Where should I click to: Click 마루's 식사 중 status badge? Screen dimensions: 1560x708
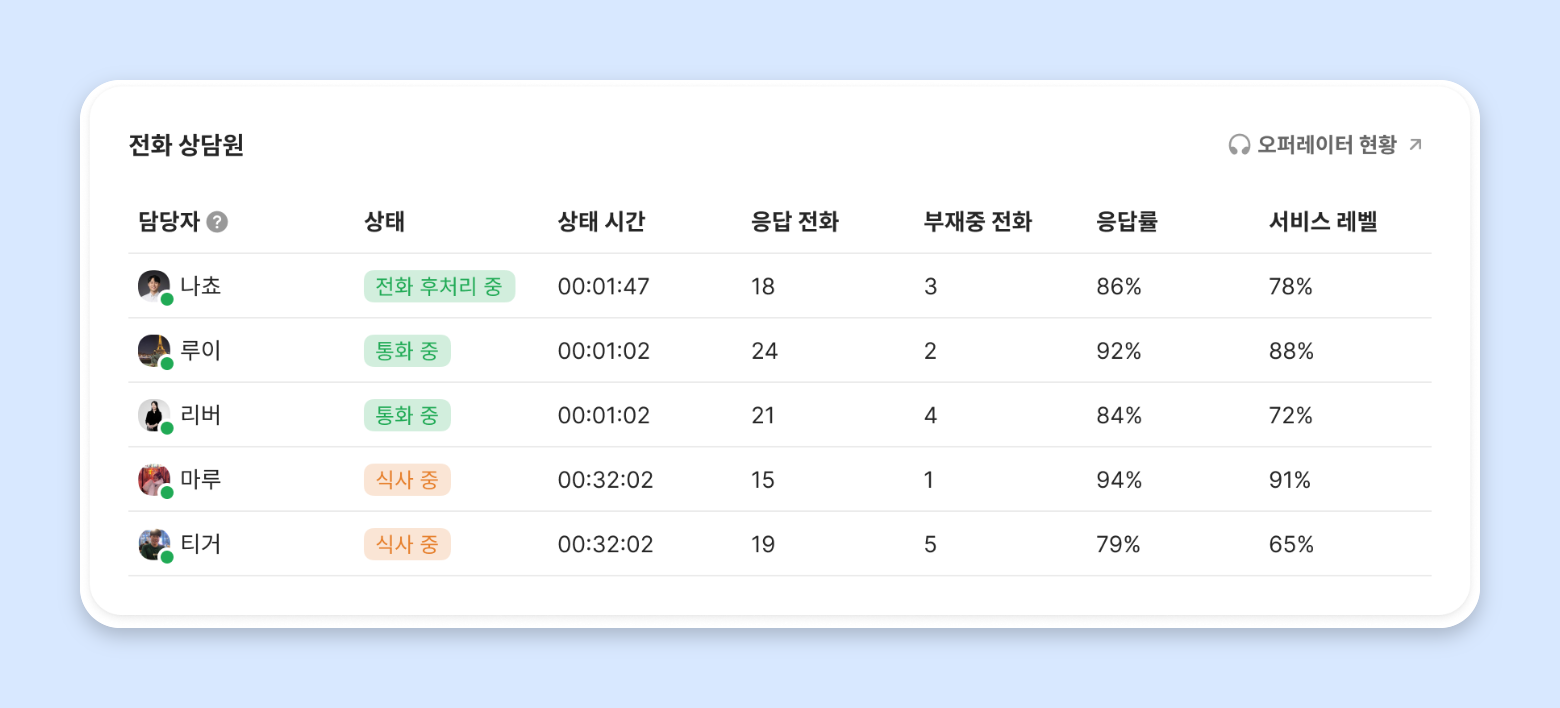coord(407,480)
